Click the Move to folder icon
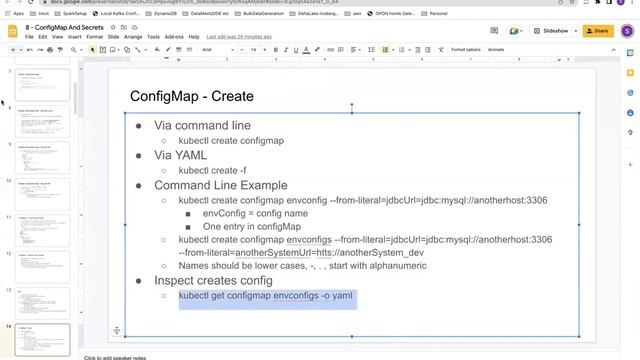Screen dimensions: 640x360 tap(124, 27)
